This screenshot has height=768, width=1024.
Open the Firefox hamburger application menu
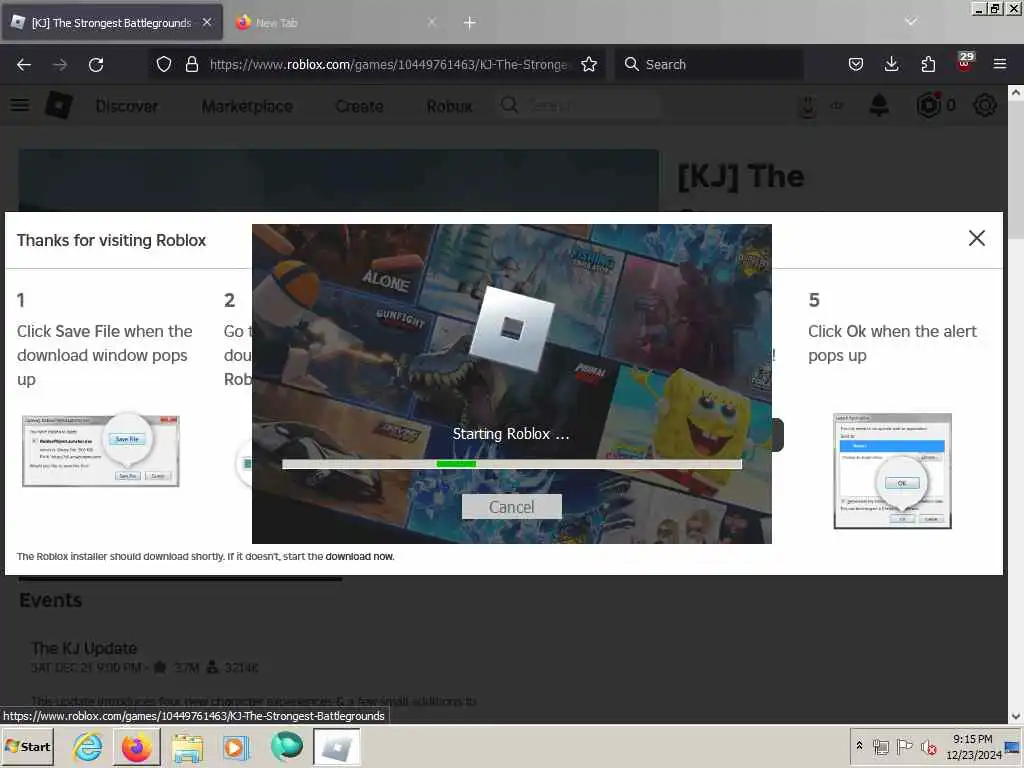(1000, 64)
